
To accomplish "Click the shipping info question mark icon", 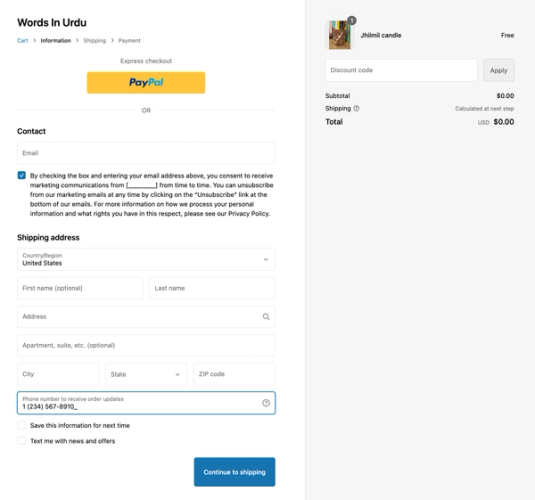I will coord(356,109).
